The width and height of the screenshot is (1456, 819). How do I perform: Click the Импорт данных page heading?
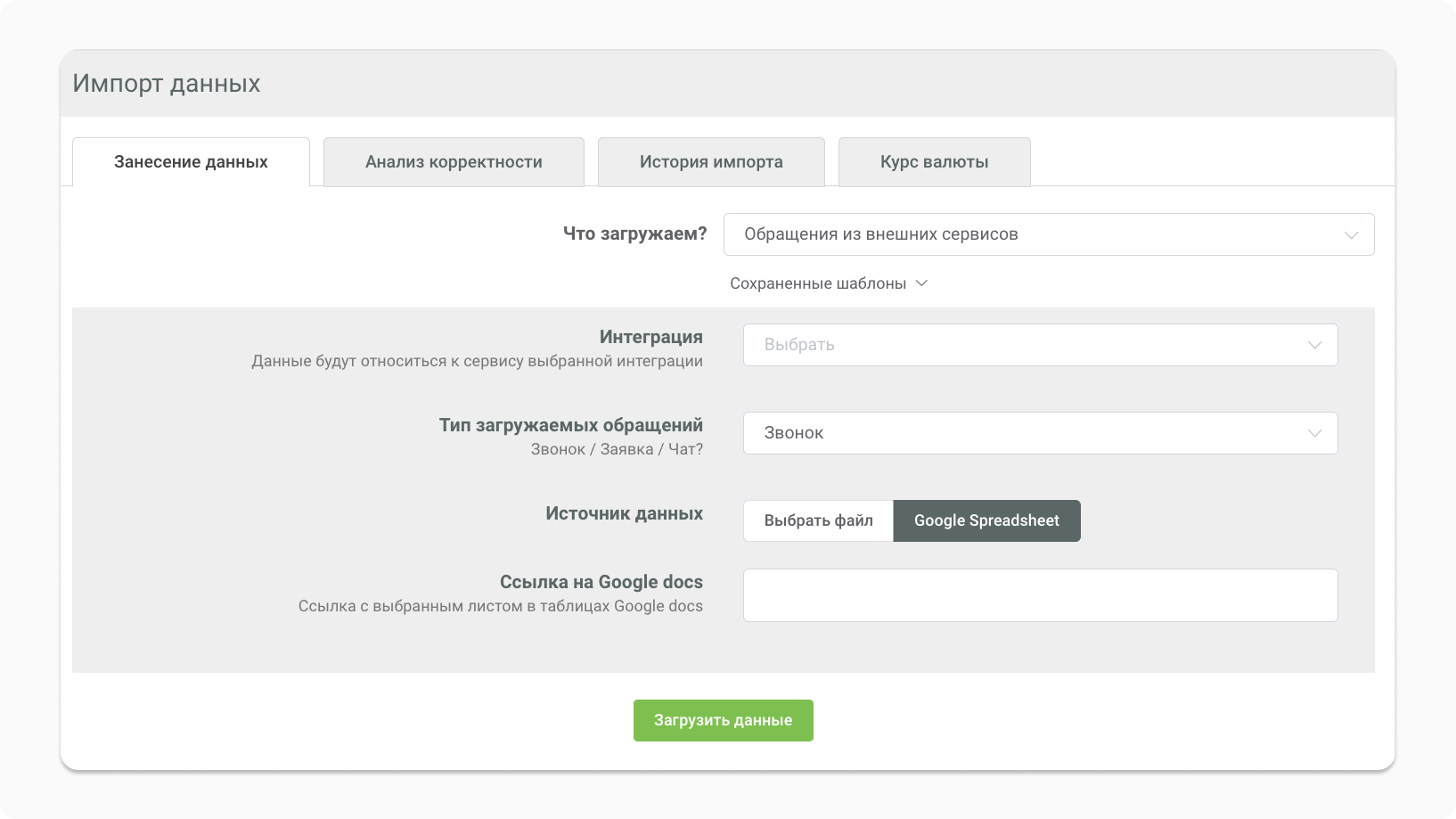coord(167,84)
